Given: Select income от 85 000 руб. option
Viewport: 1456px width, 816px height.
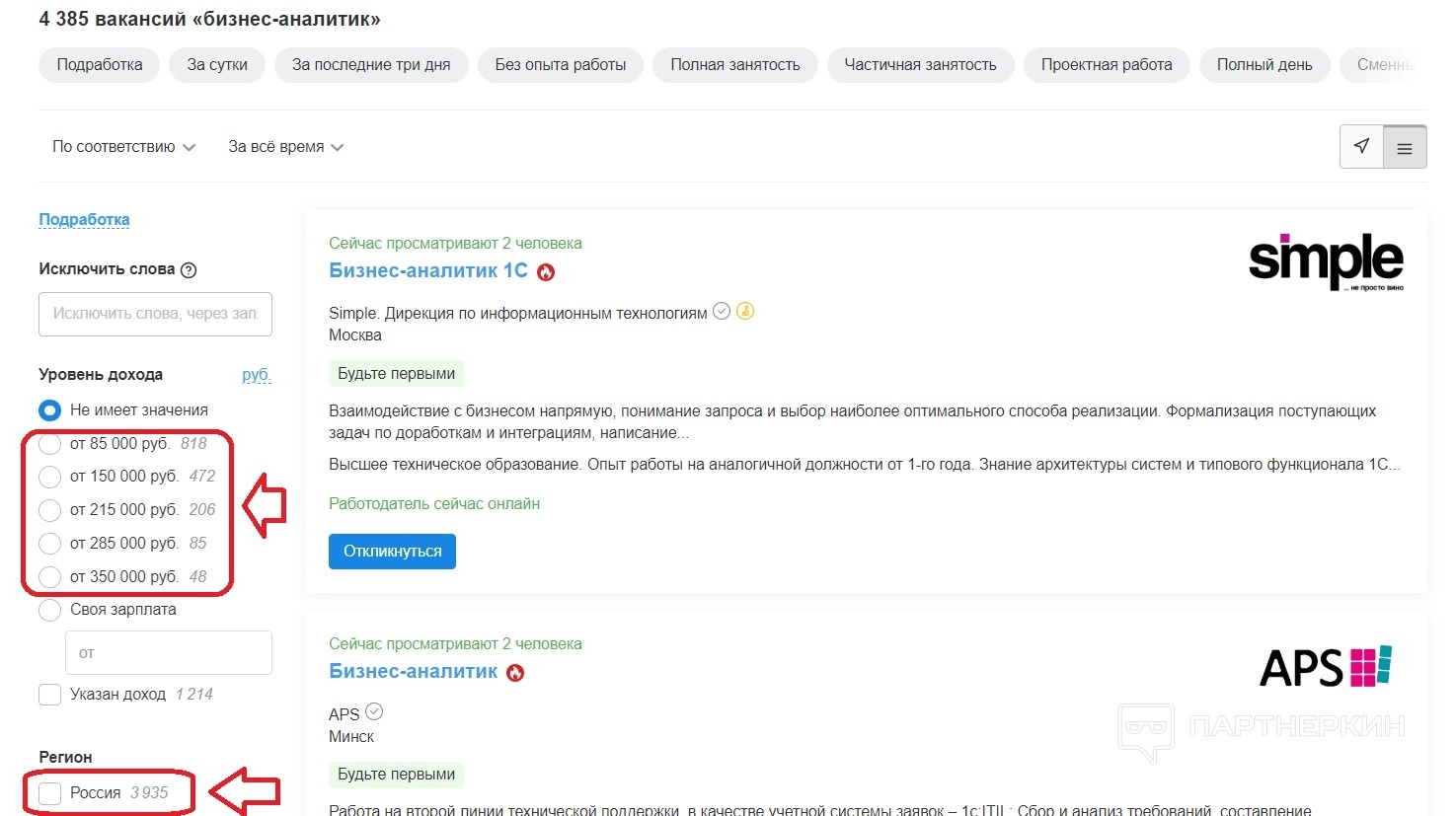Looking at the screenshot, I should point(50,444).
